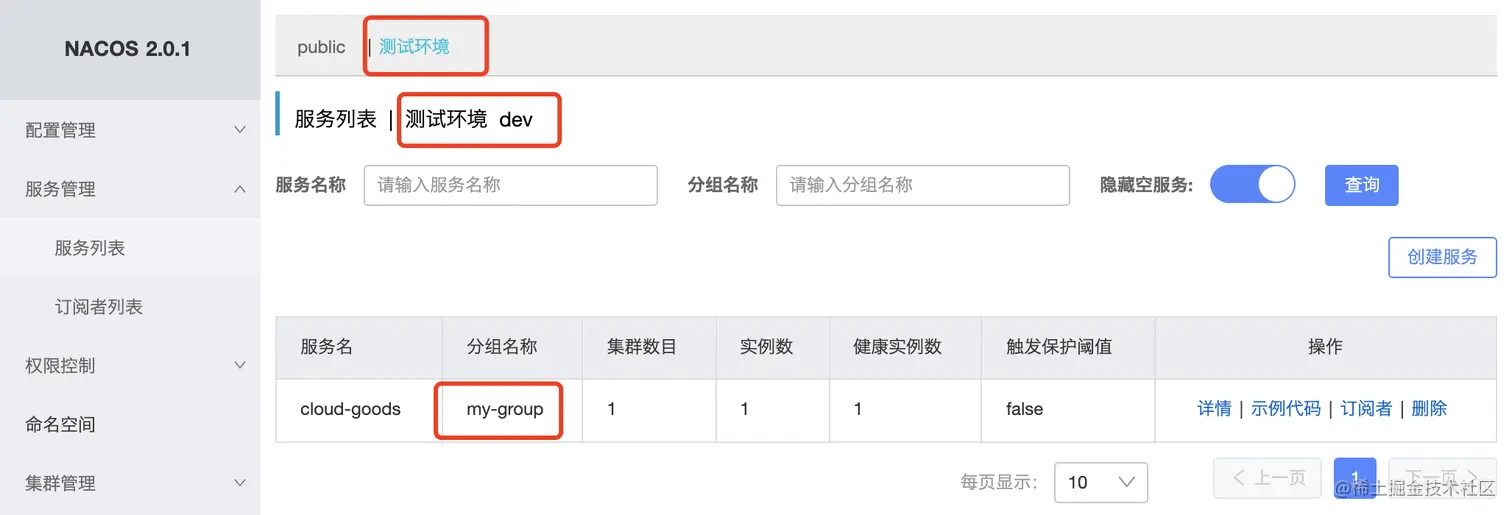
Task: Collapse the 服务管理 menu chevron
Action: (x=239, y=189)
